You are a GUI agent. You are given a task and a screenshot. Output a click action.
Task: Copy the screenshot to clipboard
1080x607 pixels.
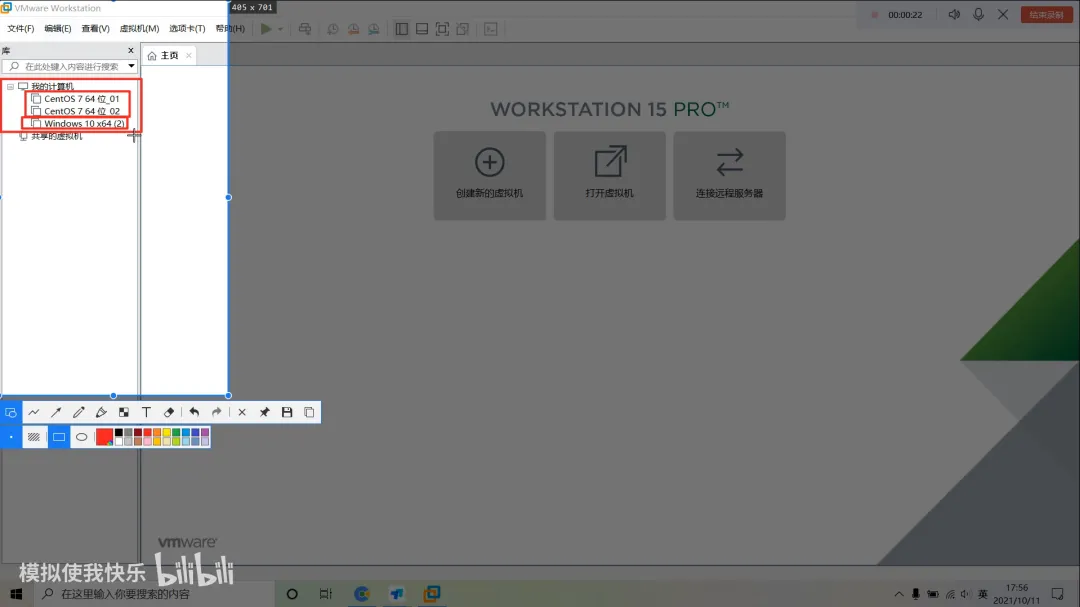tap(309, 412)
